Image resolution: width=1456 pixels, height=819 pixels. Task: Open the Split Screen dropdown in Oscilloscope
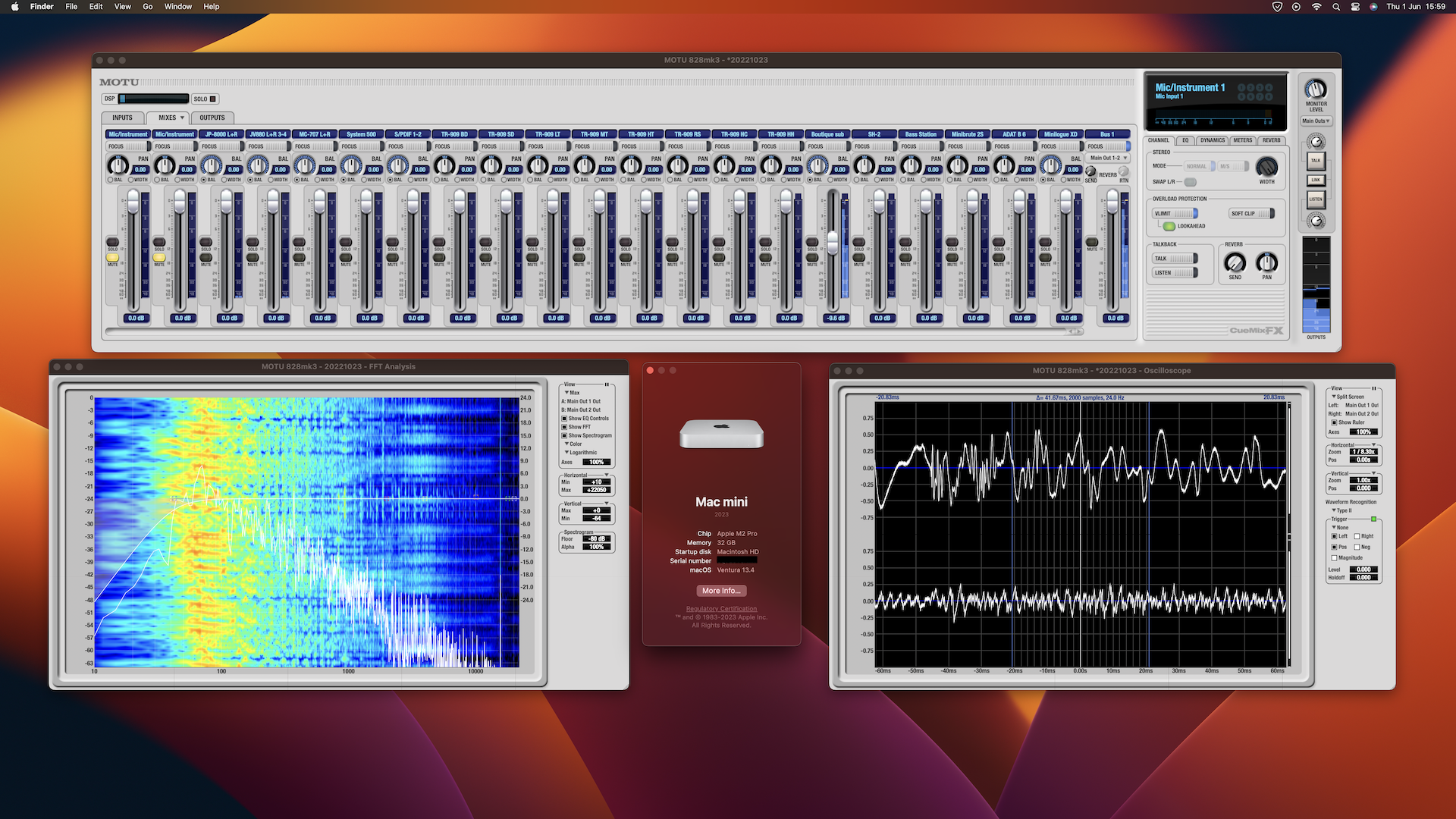click(1348, 397)
